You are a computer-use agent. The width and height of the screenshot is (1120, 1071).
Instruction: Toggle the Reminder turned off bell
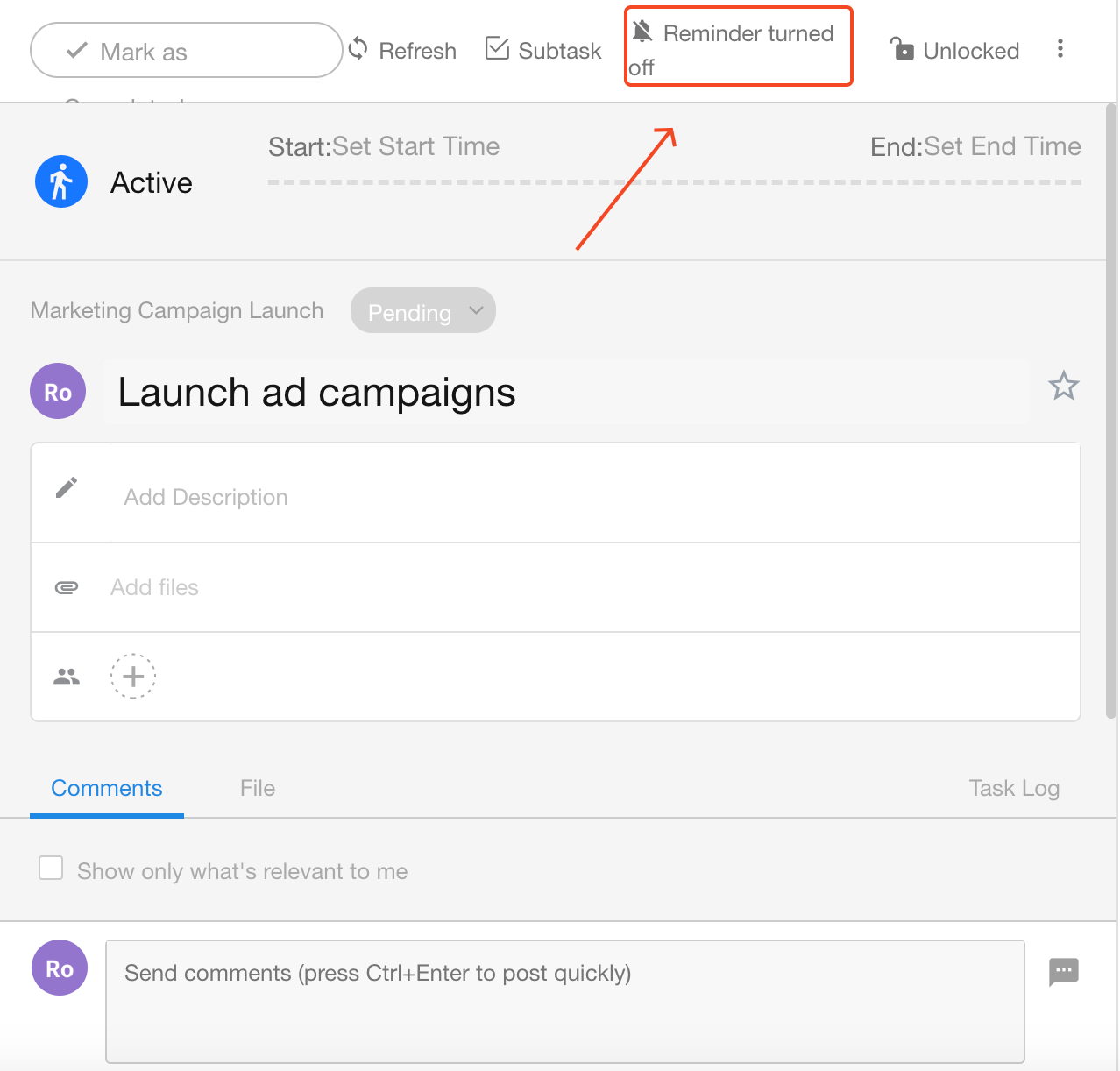tap(643, 32)
